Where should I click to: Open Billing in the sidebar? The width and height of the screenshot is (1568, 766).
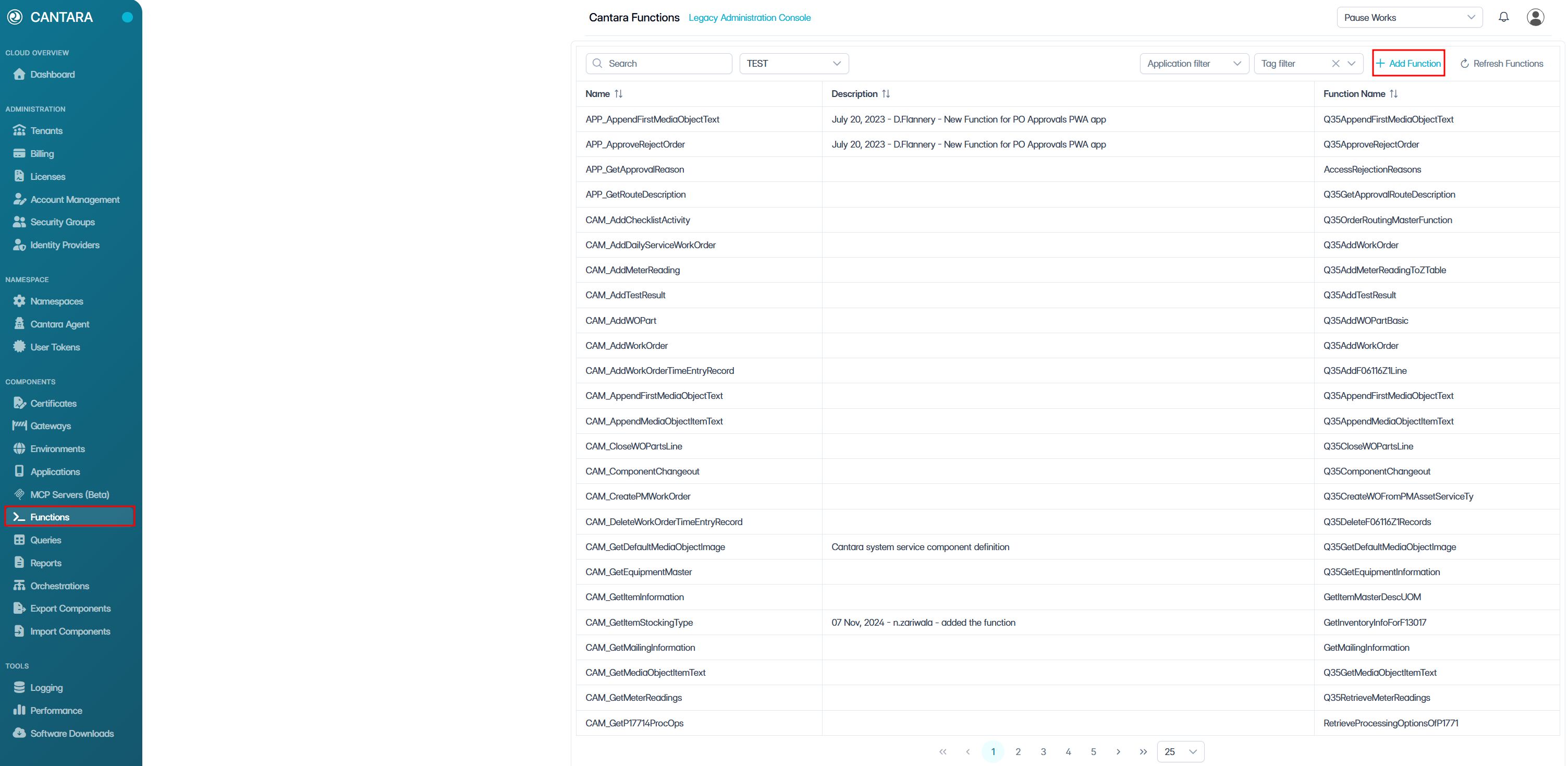pyautogui.click(x=42, y=153)
